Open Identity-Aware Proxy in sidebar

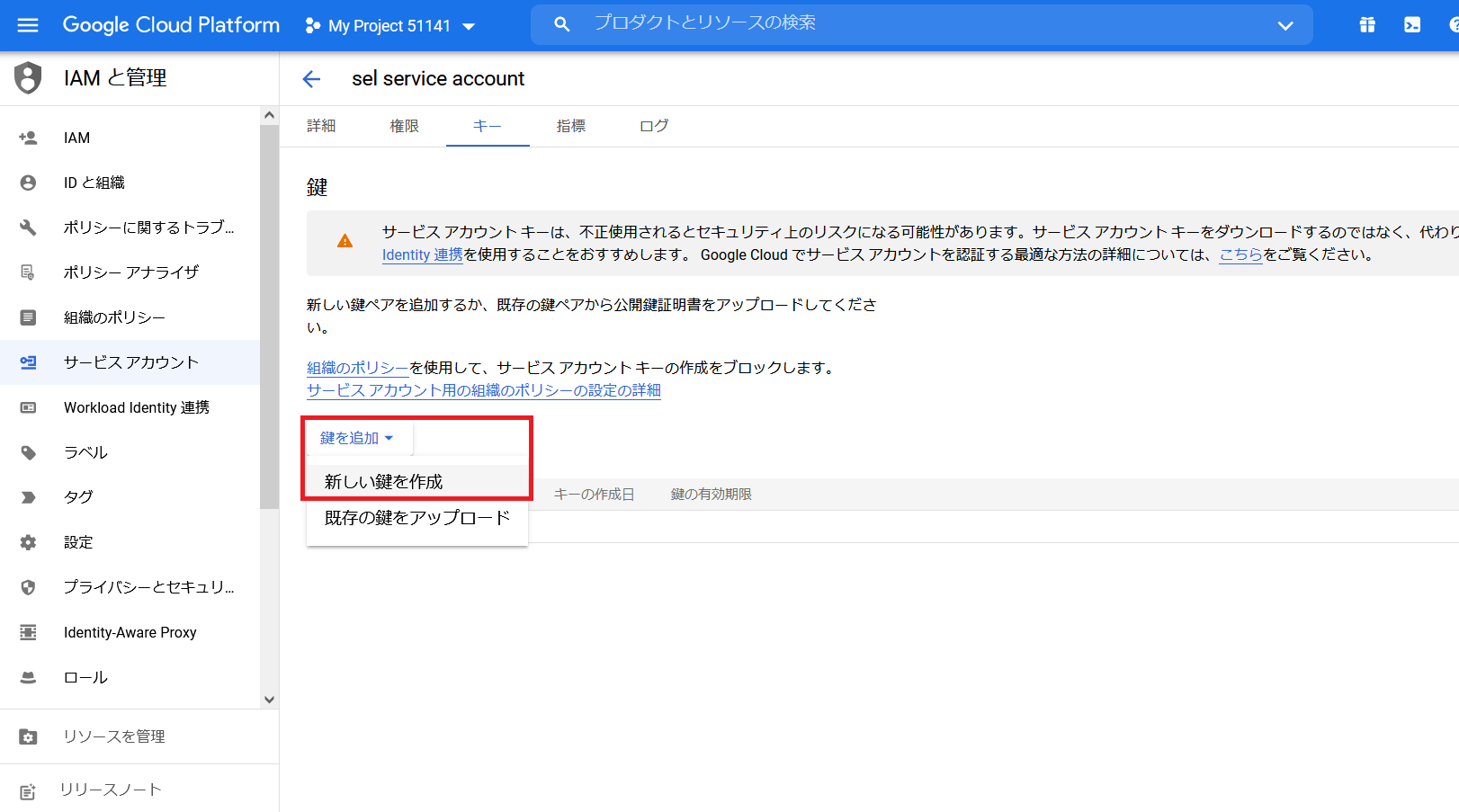click(130, 632)
